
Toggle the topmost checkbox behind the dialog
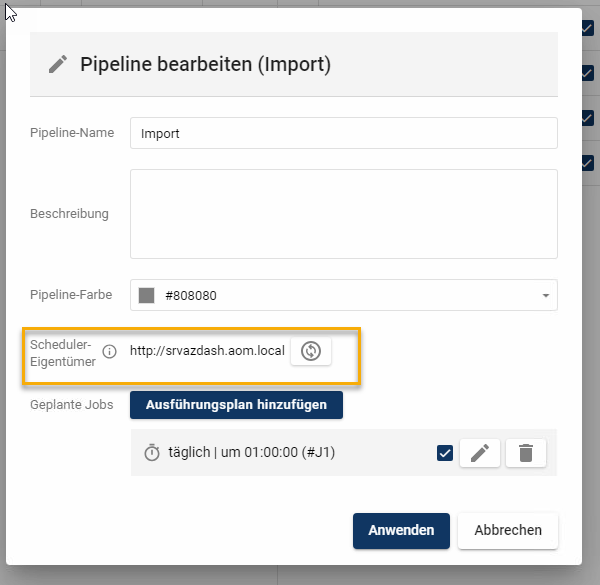click(x=588, y=29)
